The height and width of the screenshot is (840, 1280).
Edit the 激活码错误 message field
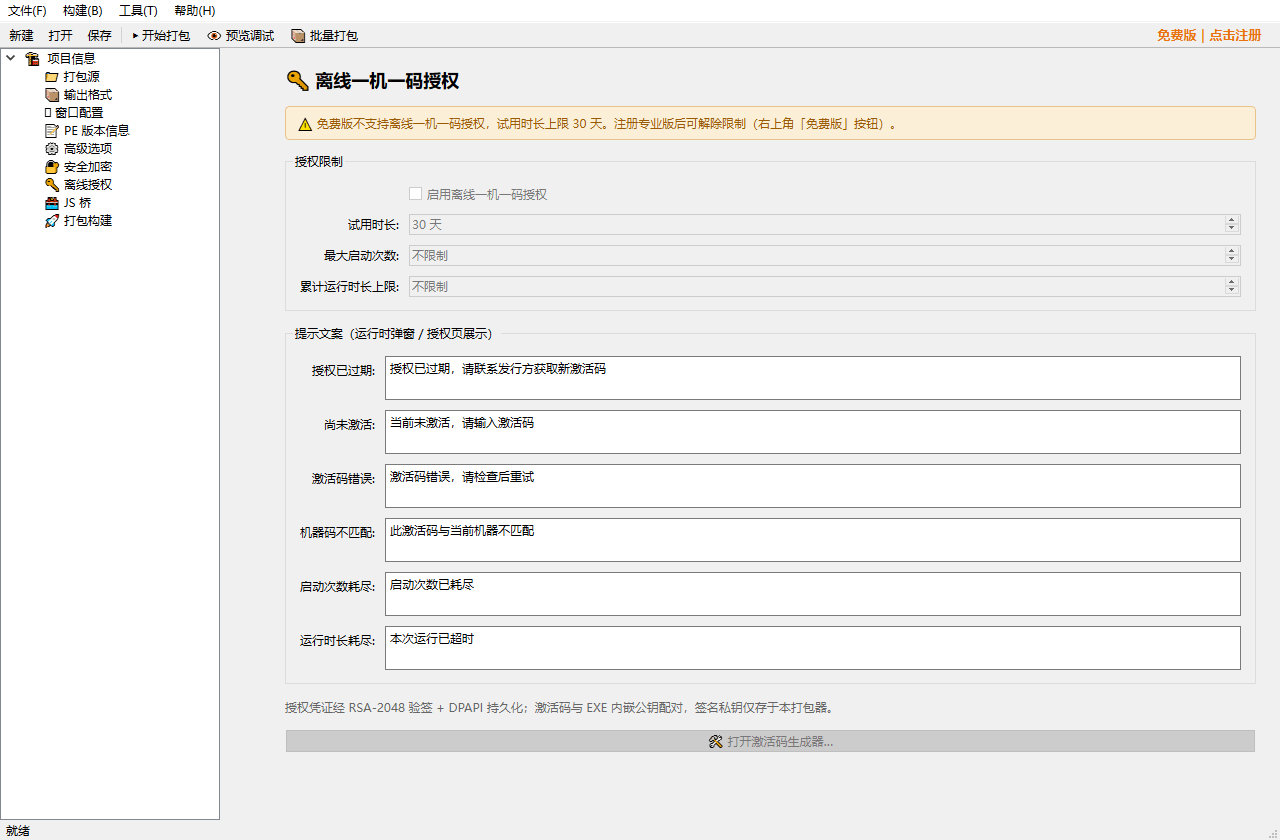tap(813, 486)
